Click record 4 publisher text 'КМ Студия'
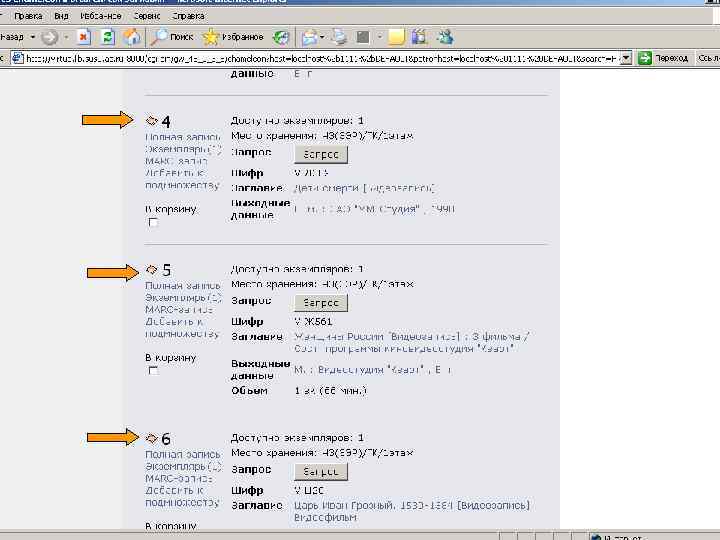Image resolution: width=720 pixels, height=540 pixels. 388,209
